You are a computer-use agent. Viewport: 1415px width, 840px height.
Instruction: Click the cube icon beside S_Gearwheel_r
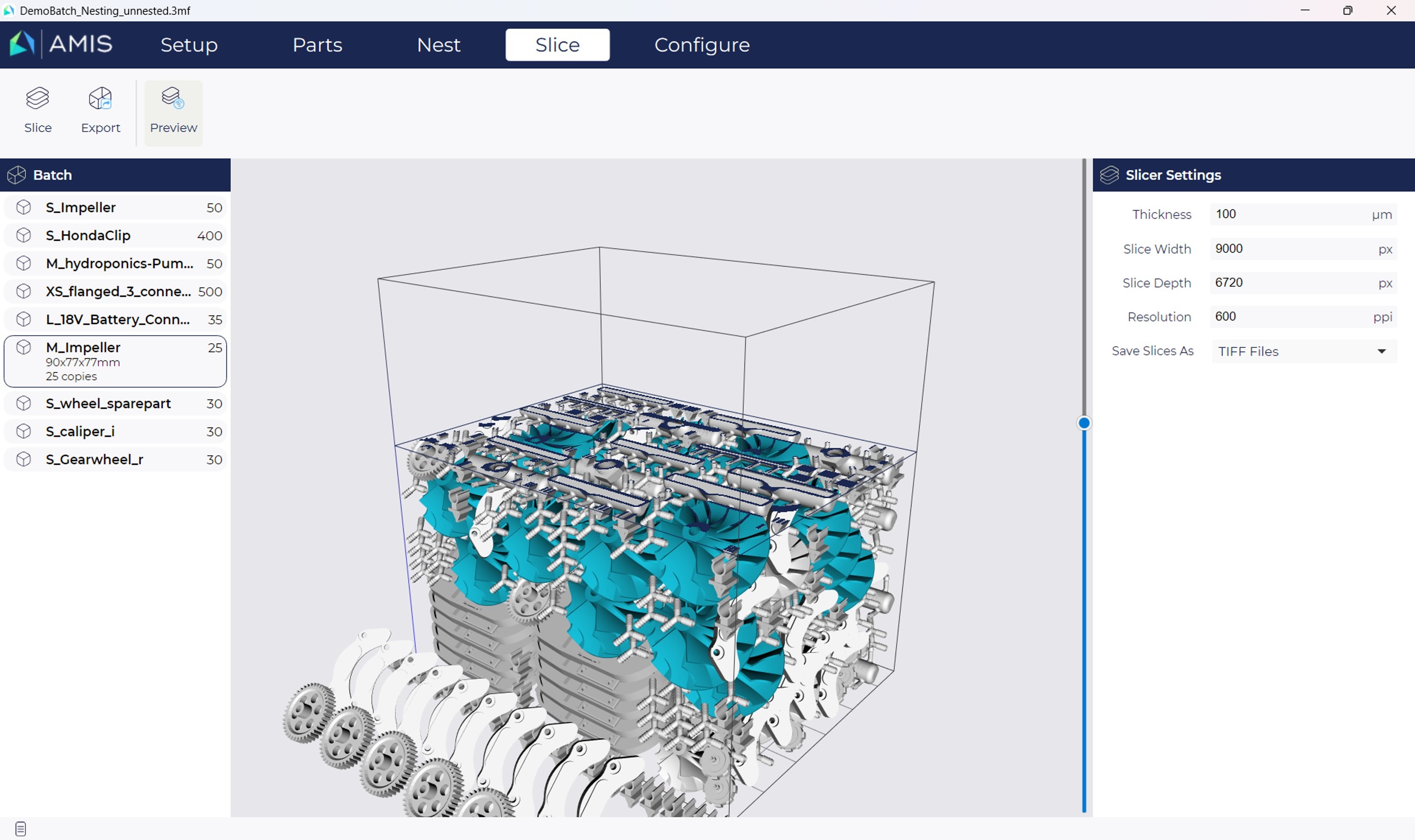click(24, 459)
